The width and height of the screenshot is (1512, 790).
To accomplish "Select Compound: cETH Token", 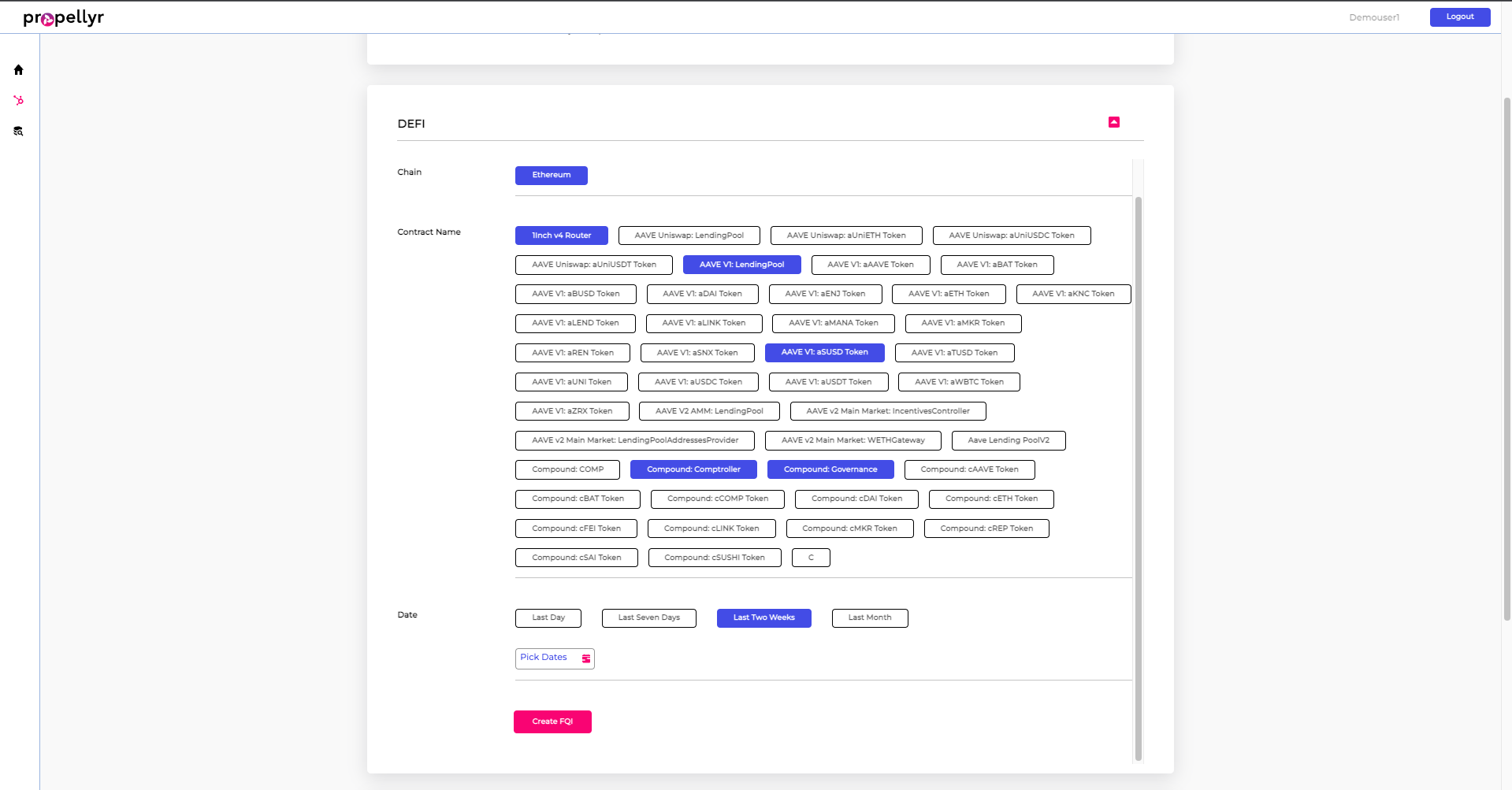I will [991, 499].
